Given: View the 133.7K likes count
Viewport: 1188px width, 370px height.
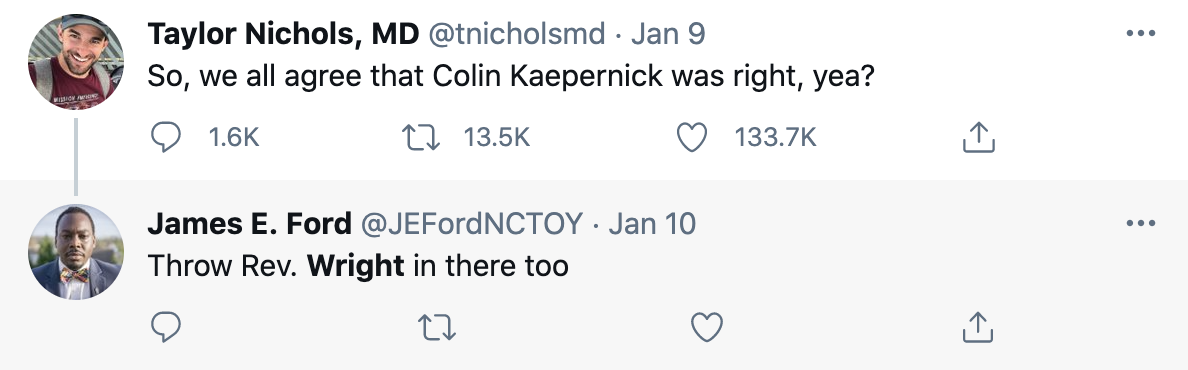Looking at the screenshot, I should tap(775, 137).
